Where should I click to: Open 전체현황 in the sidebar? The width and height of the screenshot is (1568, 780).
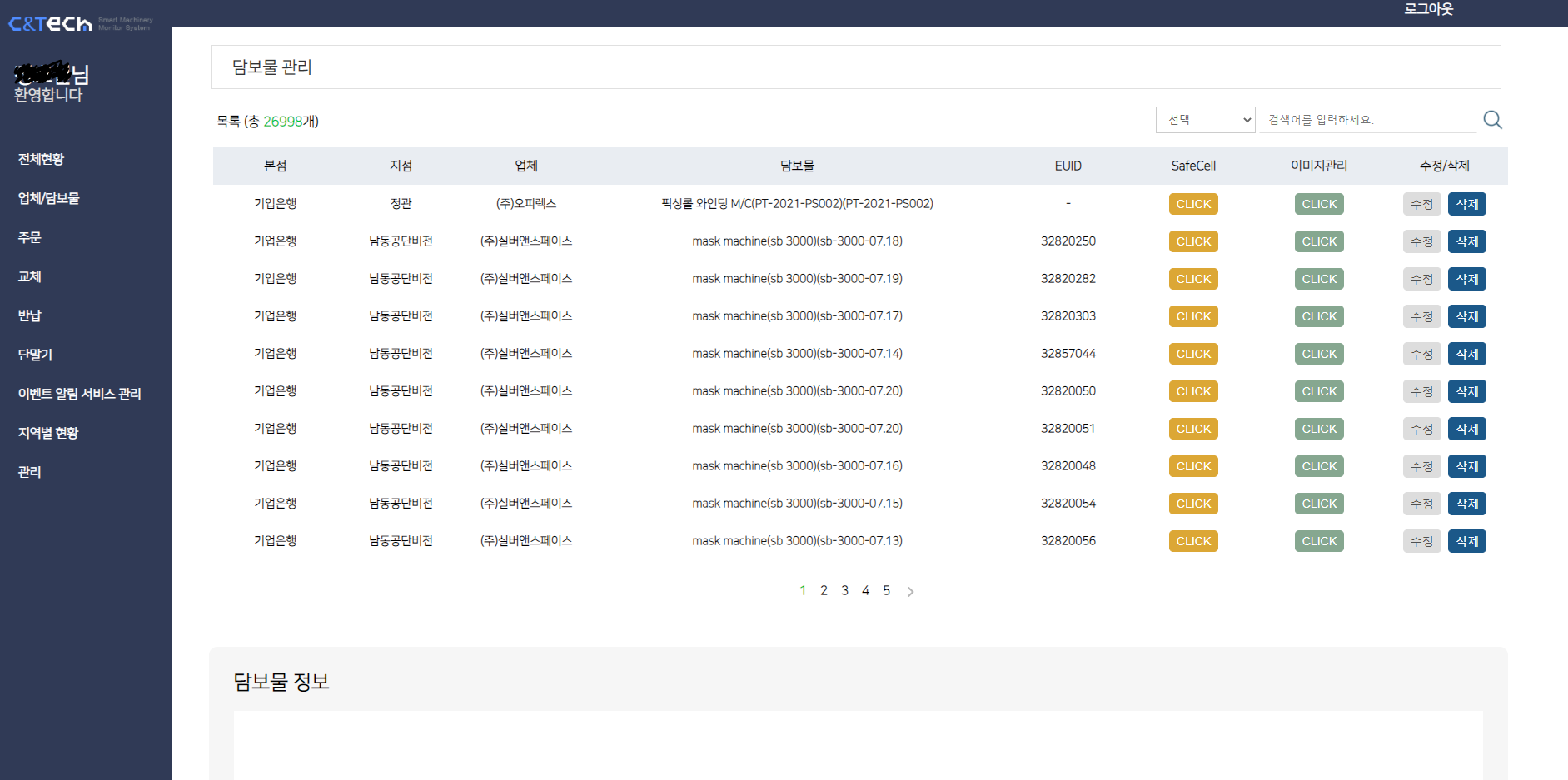click(41, 159)
